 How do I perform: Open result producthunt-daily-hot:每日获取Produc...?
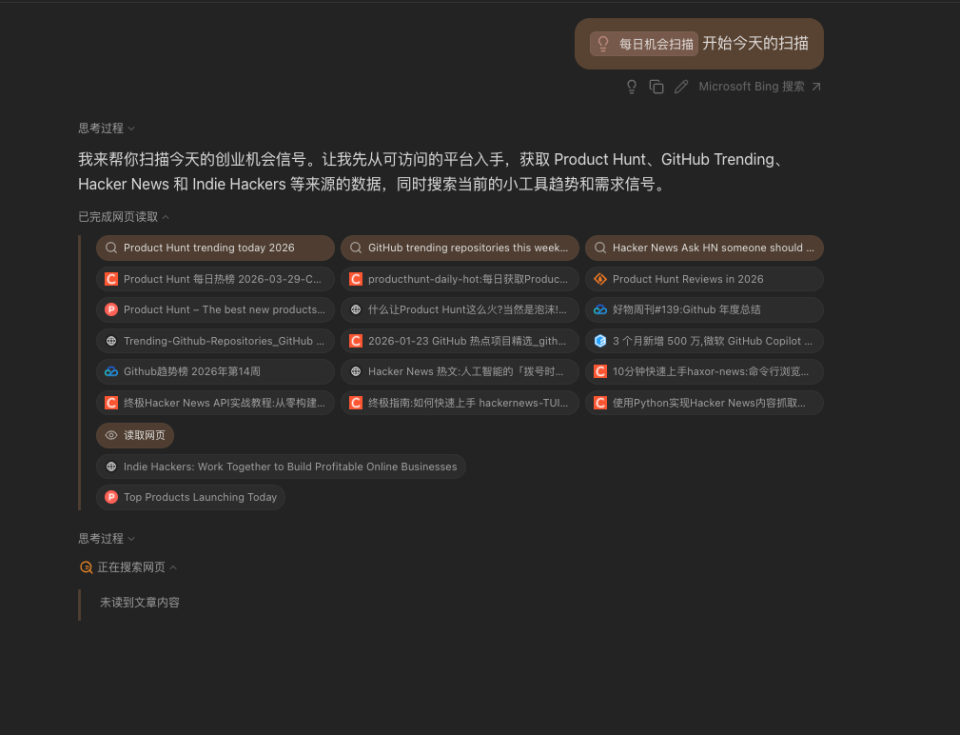point(459,279)
